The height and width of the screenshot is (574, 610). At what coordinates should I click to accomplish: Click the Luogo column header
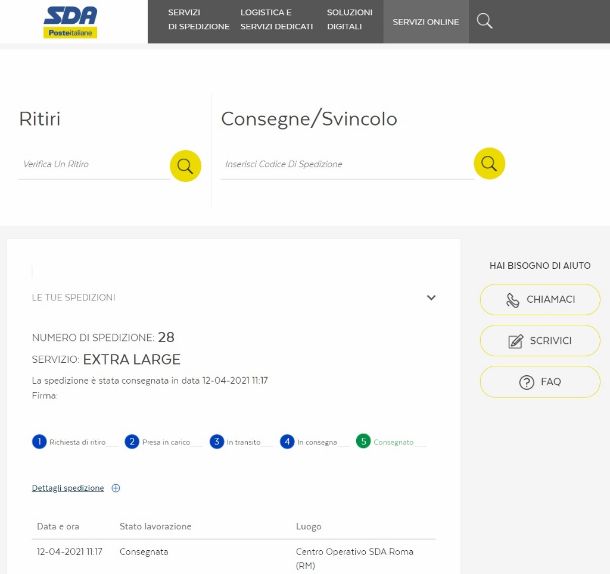(309, 527)
